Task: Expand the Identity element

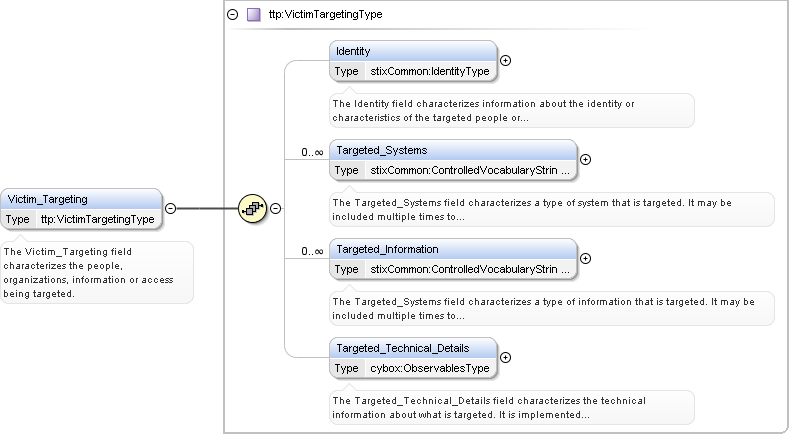Action: [505, 60]
